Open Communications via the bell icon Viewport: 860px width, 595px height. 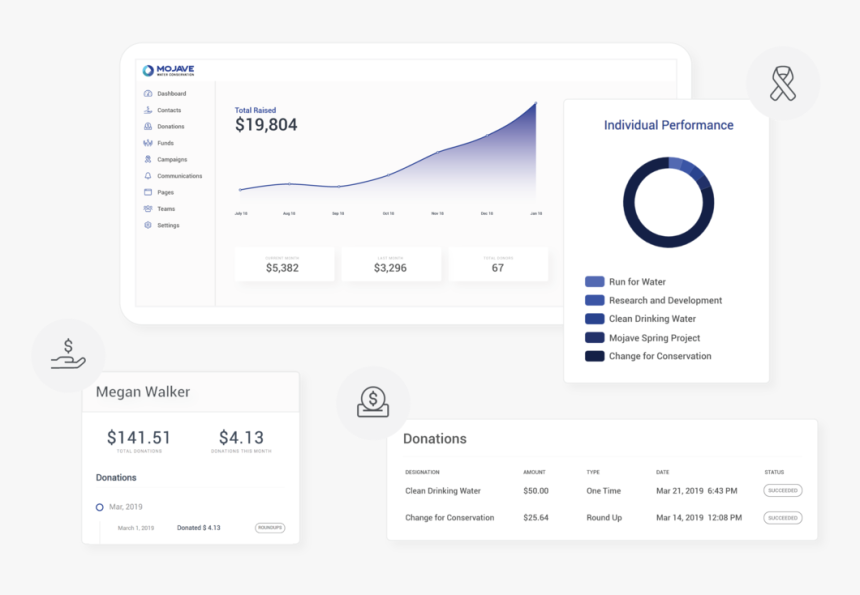148,175
